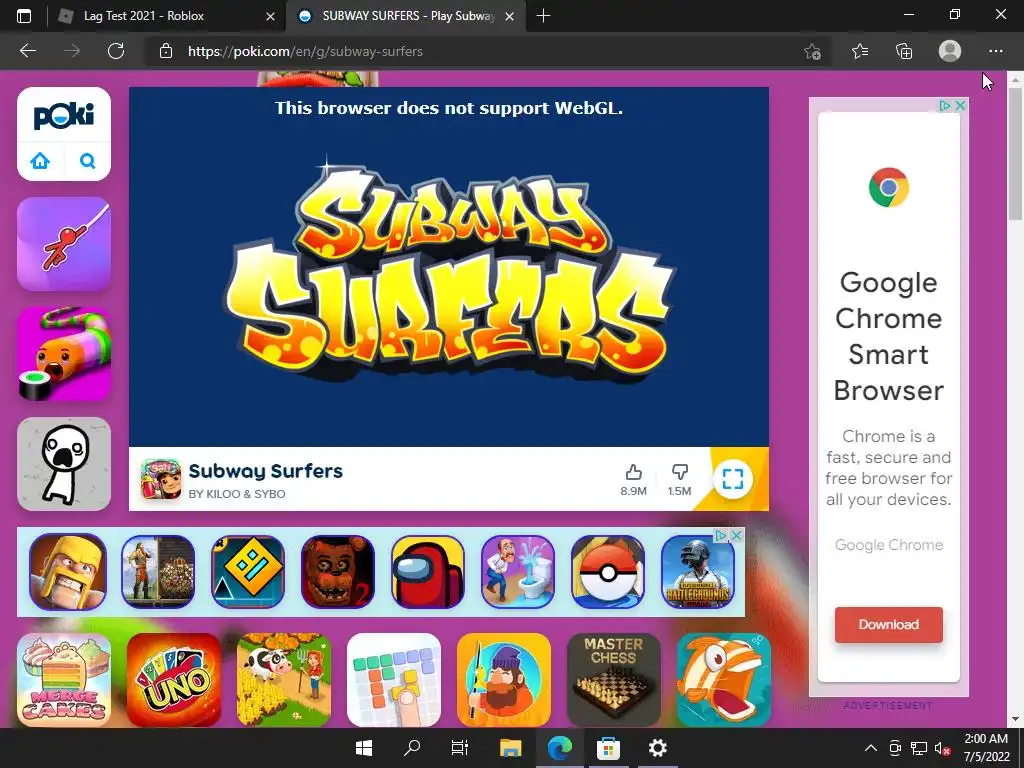The image size is (1024, 768).
Task: Close the banner ad below the game
Action: (736, 536)
